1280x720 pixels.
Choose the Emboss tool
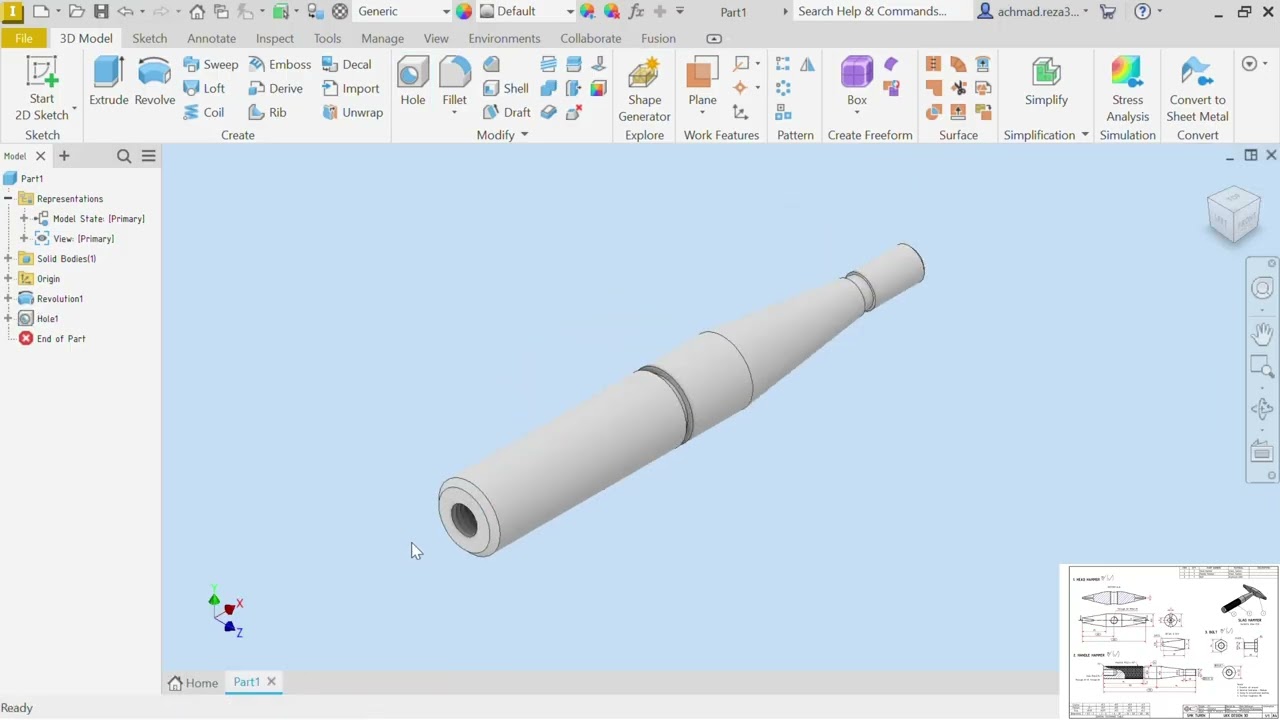[279, 64]
